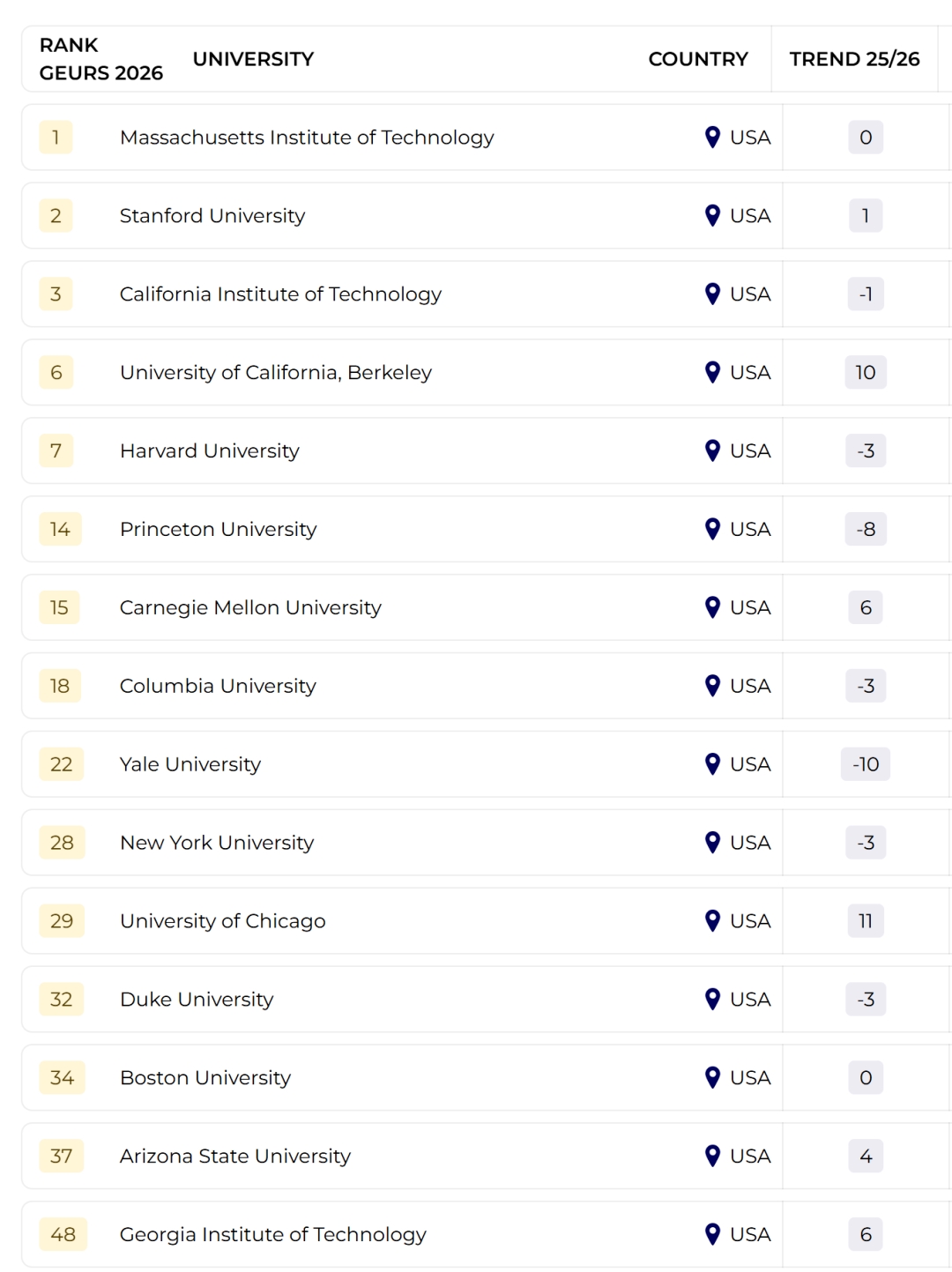
Task: Open the Carnegie Mellon University entry
Action: click(x=250, y=607)
